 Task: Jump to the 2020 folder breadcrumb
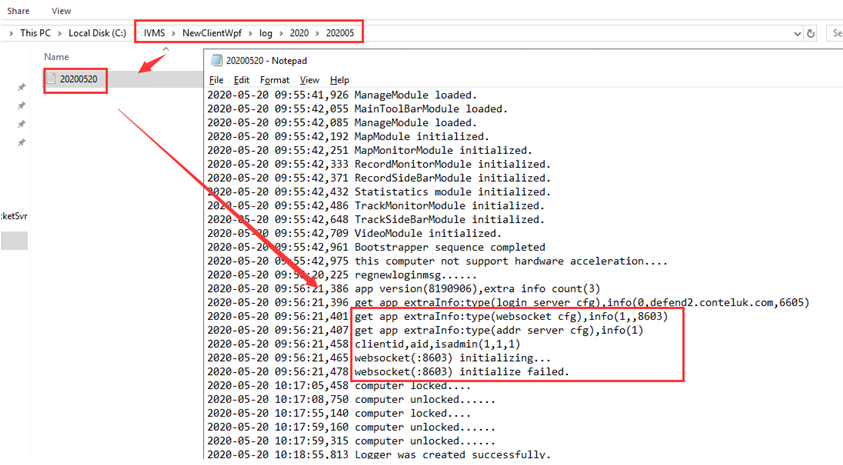[299, 33]
